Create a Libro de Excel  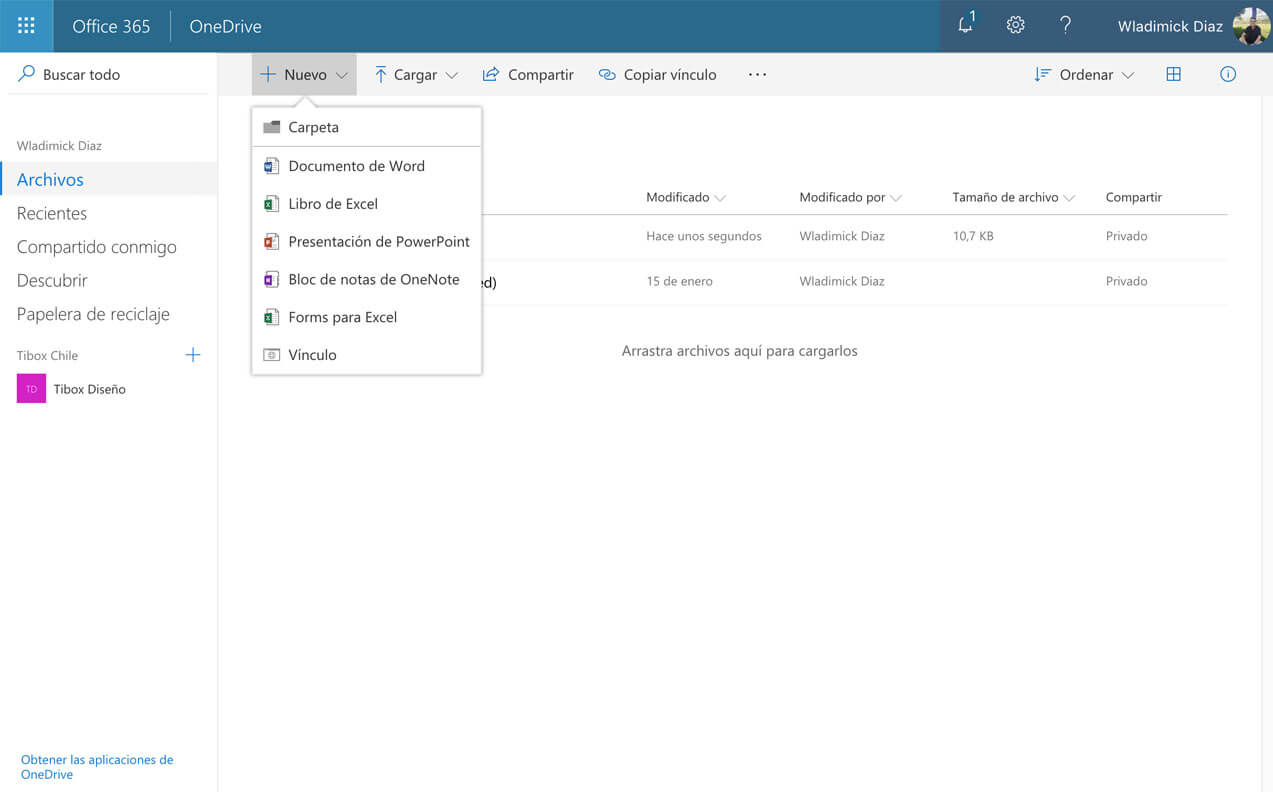tap(367, 204)
